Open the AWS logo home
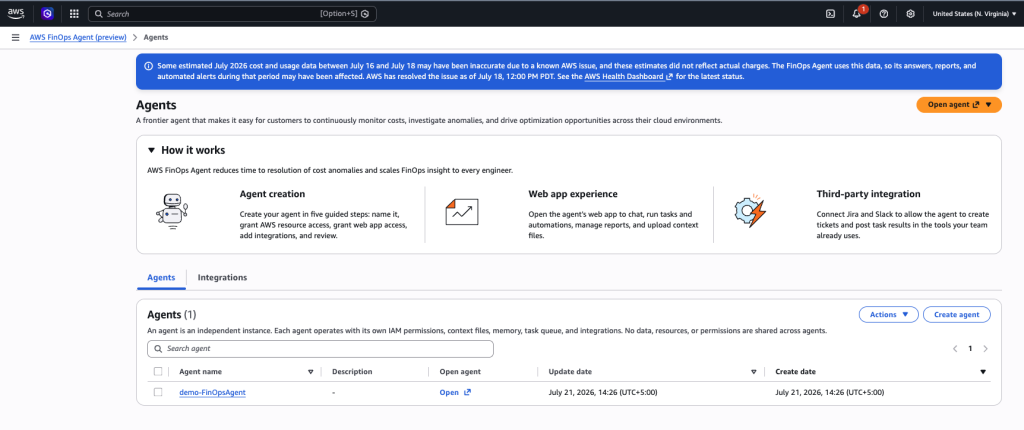 [16, 13]
